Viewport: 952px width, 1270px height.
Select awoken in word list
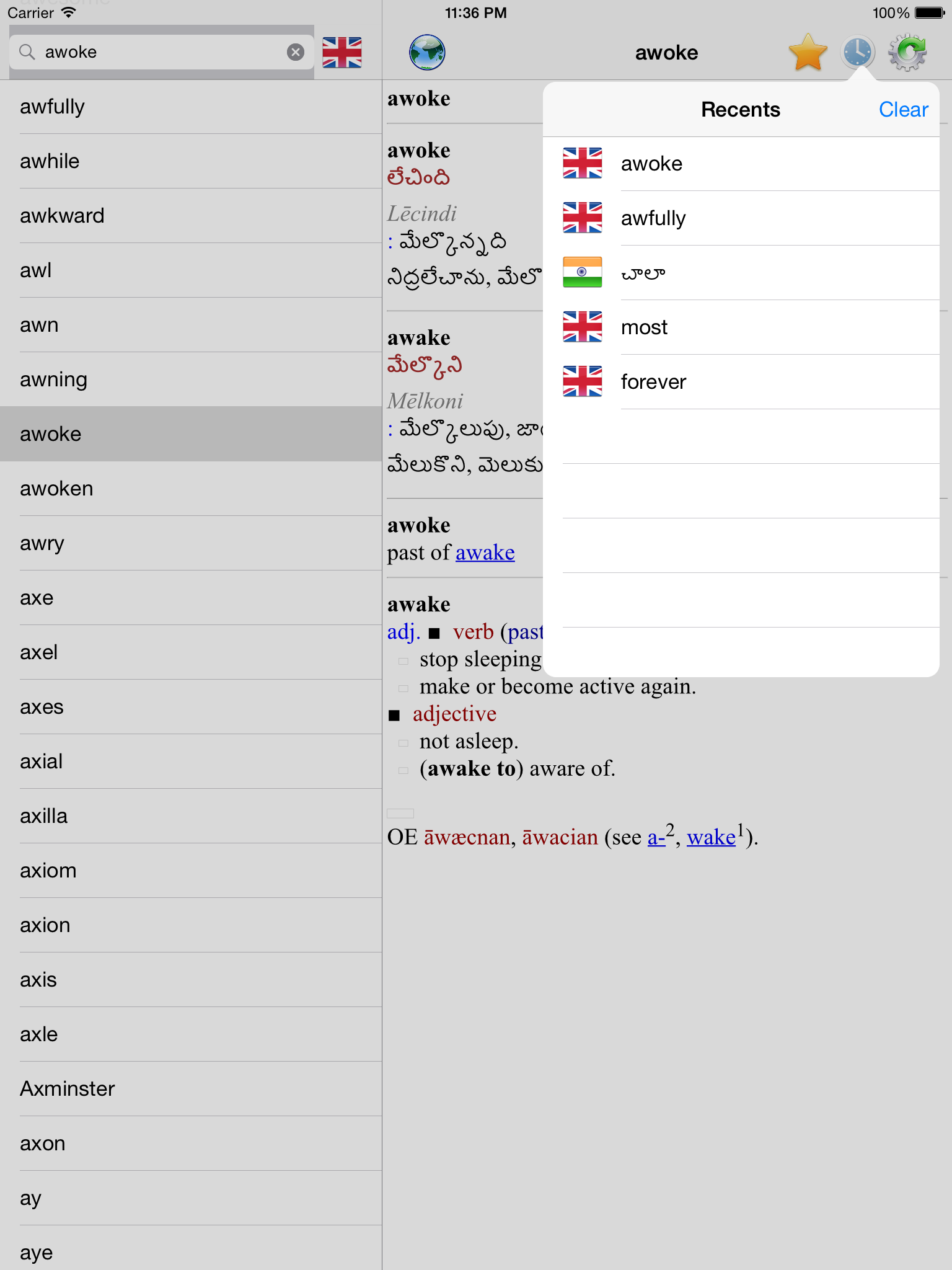[x=191, y=489]
